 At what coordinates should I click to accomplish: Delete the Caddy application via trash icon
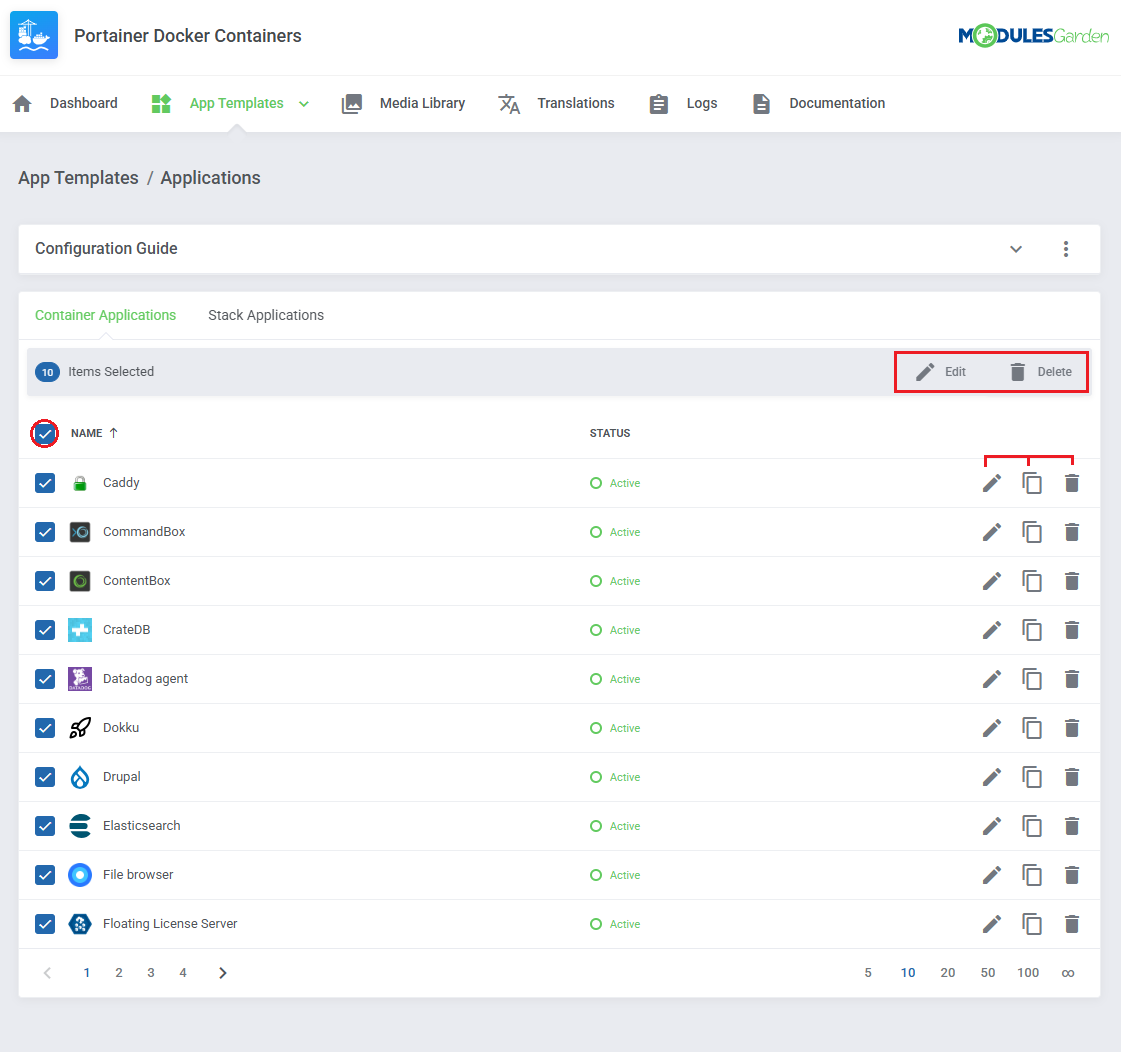pyautogui.click(x=1072, y=483)
